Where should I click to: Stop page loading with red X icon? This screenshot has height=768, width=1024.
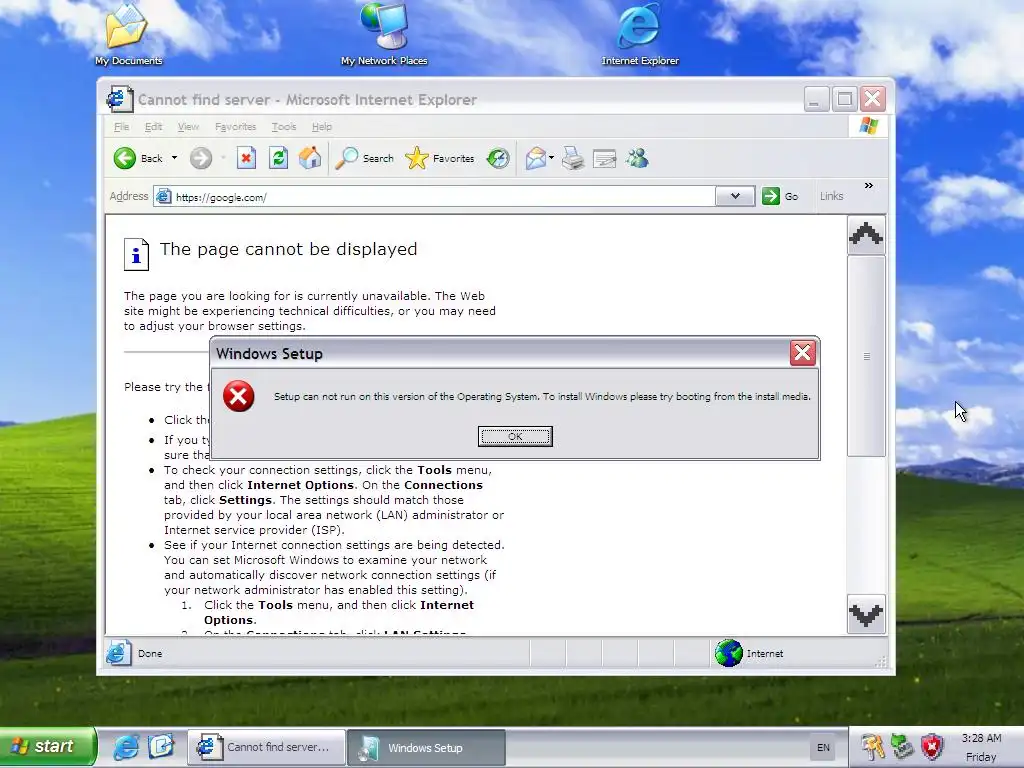[x=246, y=158]
